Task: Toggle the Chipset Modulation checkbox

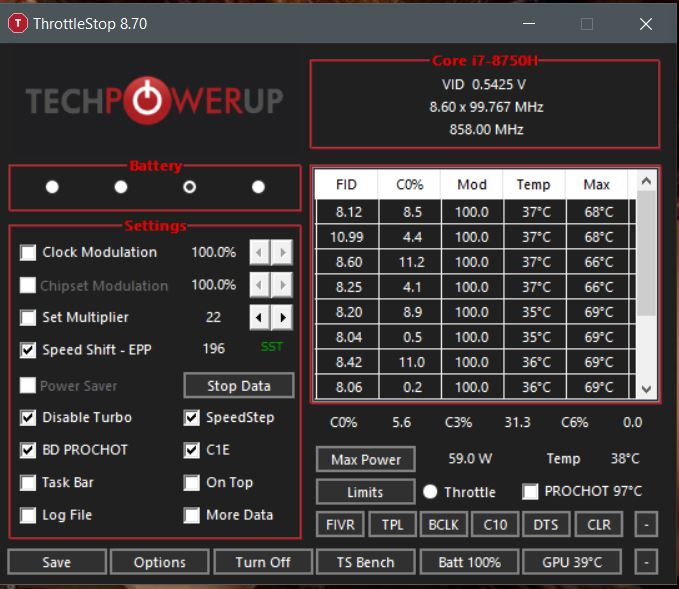Action: (28, 285)
